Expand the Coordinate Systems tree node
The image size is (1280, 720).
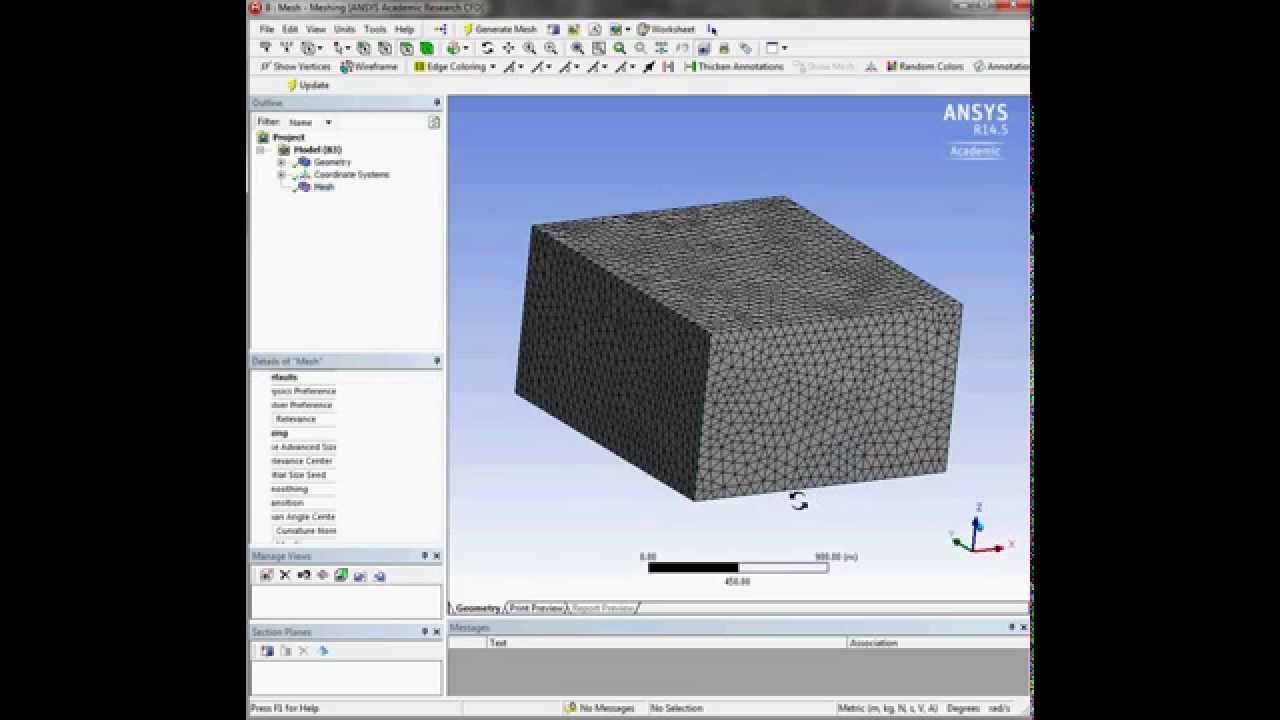281,174
